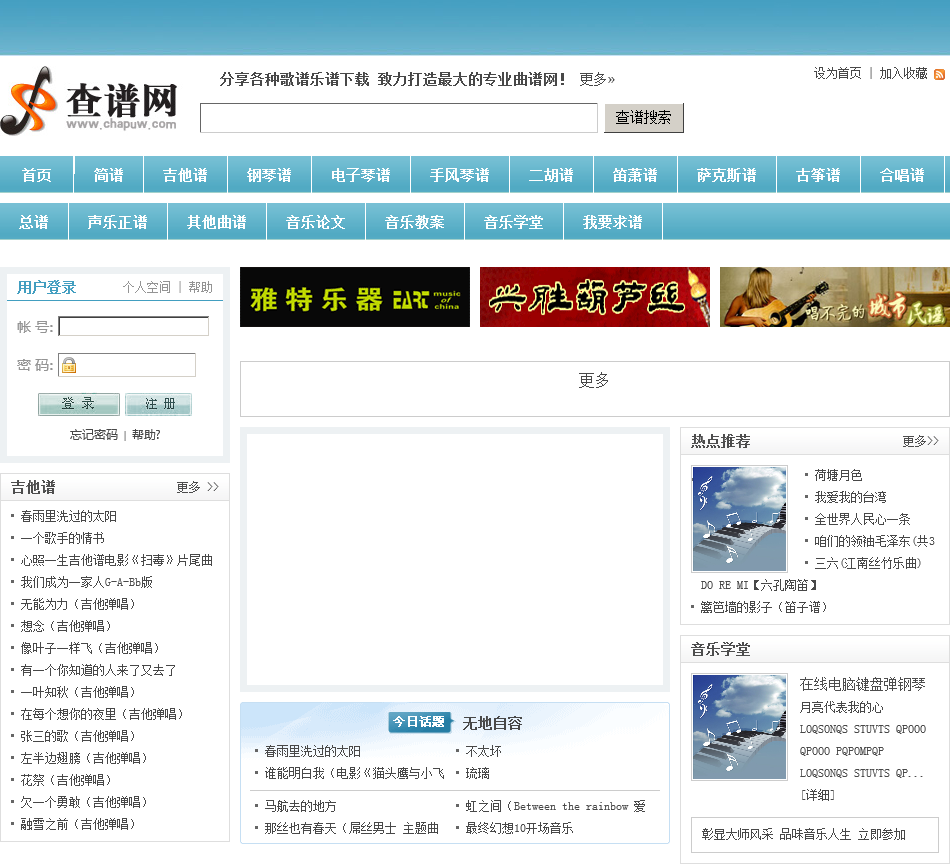This screenshot has height=864, width=950.
Task: Click the 查谱搜索 search button
Action: click(643, 118)
